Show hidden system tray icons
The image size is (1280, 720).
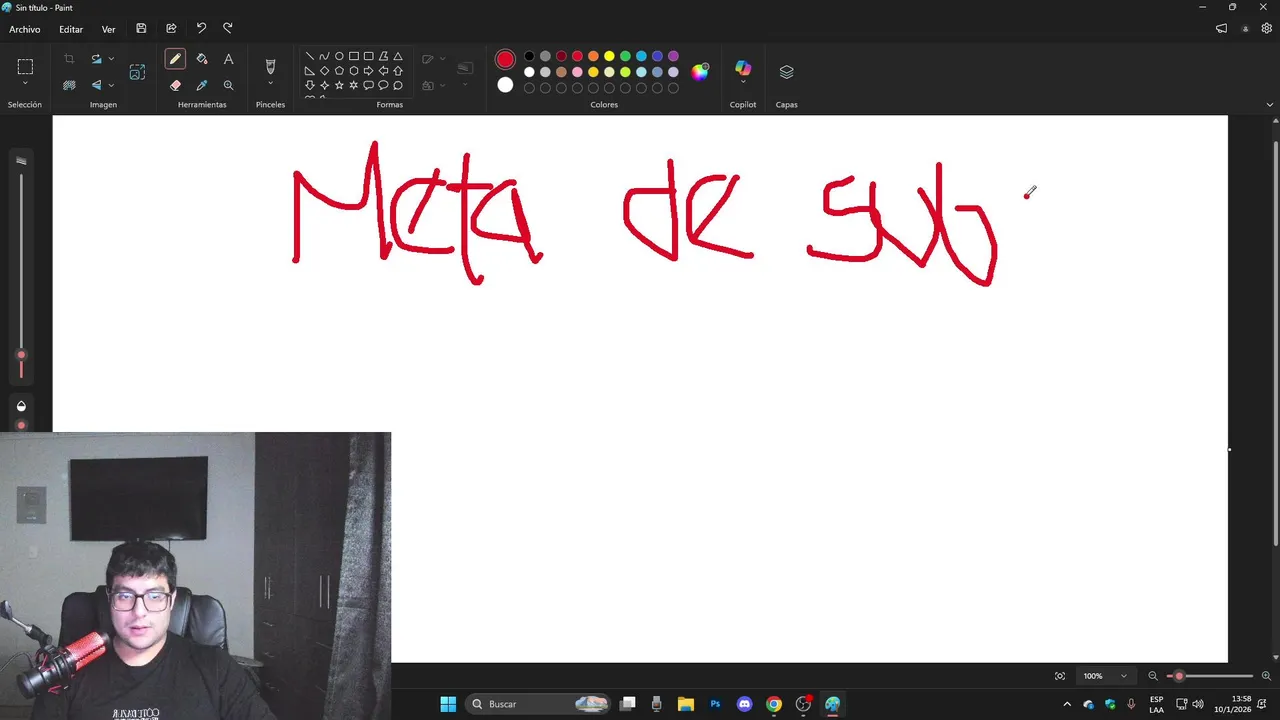(1066, 704)
